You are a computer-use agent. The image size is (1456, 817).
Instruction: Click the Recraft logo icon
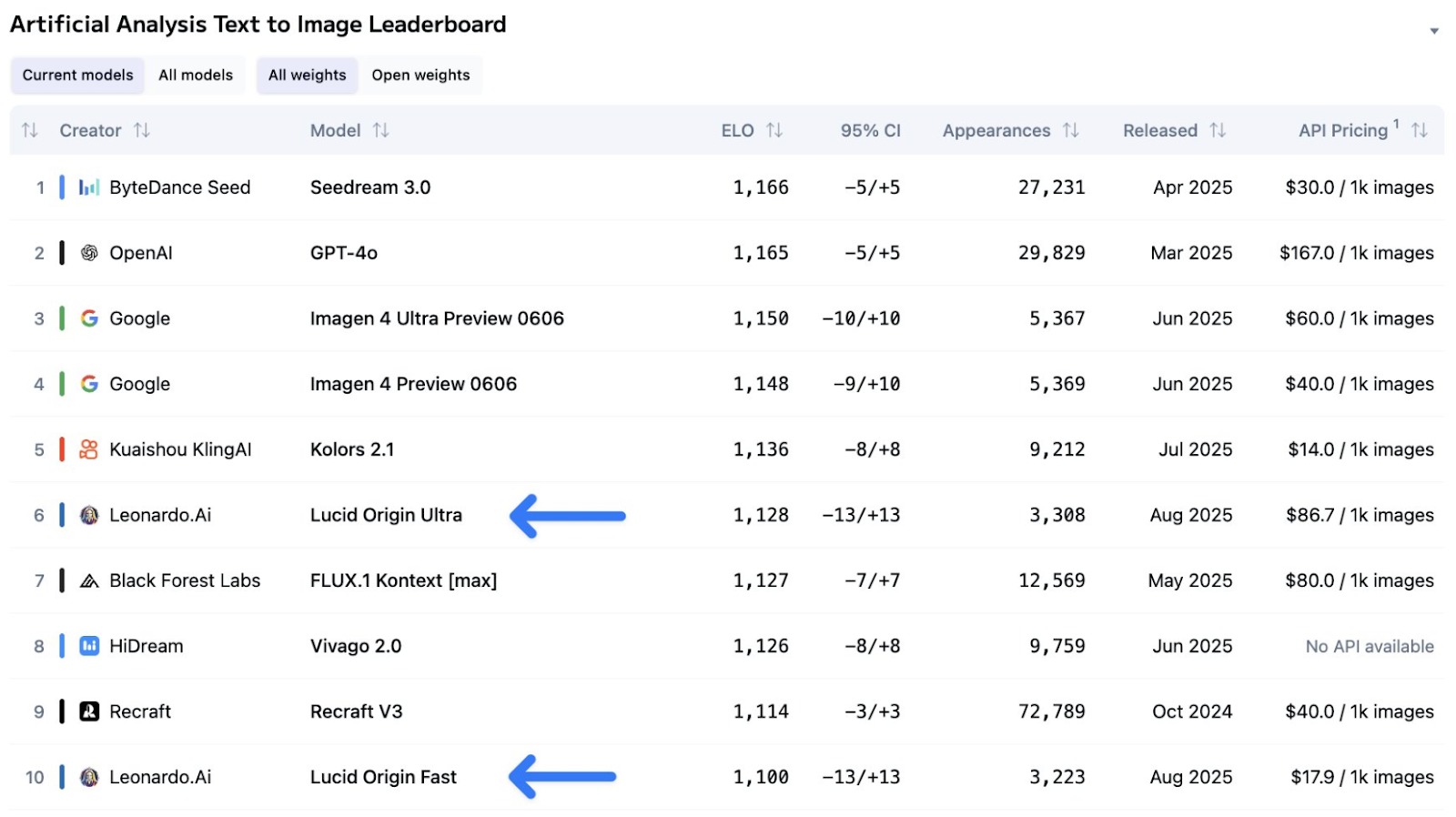point(89,711)
